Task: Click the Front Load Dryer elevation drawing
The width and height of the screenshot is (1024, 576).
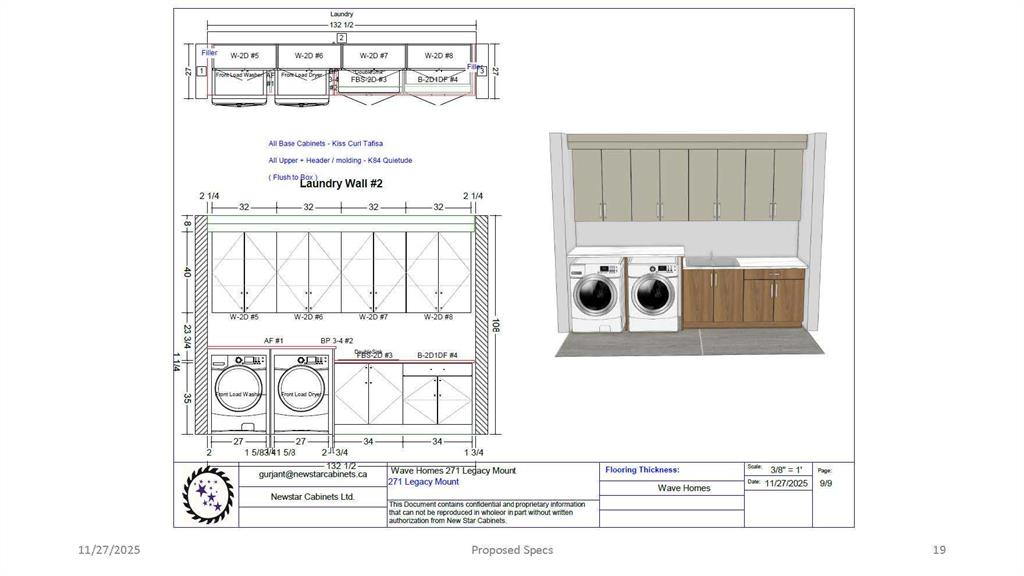Action: pyautogui.click(x=302, y=395)
